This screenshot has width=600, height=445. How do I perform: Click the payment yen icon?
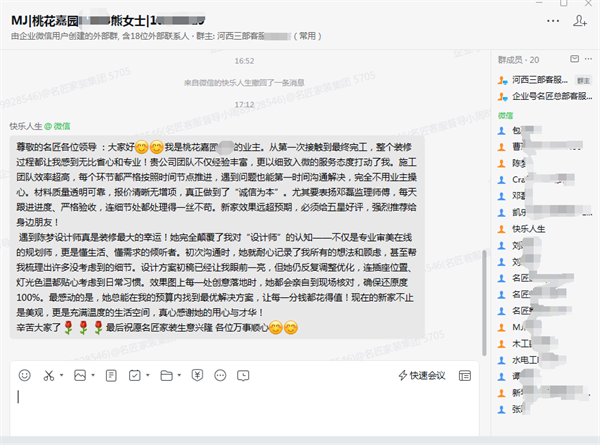197,375
